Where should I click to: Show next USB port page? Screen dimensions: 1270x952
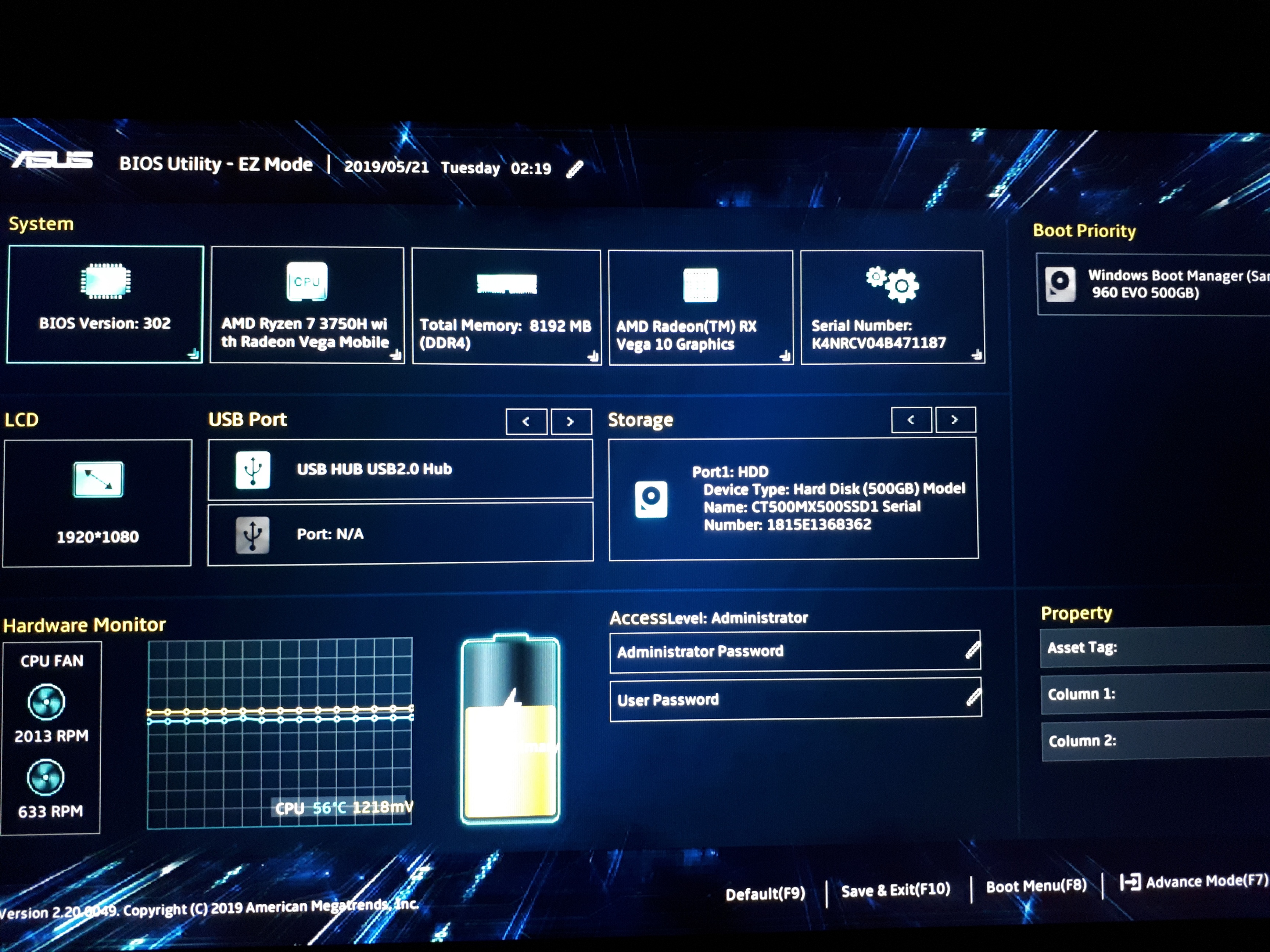[571, 422]
